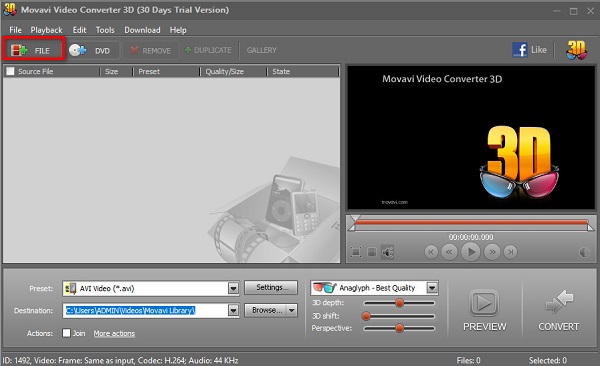Click the REMOVE toolbar button
The height and width of the screenshot is (366, 600).
[x=150, y=50]
